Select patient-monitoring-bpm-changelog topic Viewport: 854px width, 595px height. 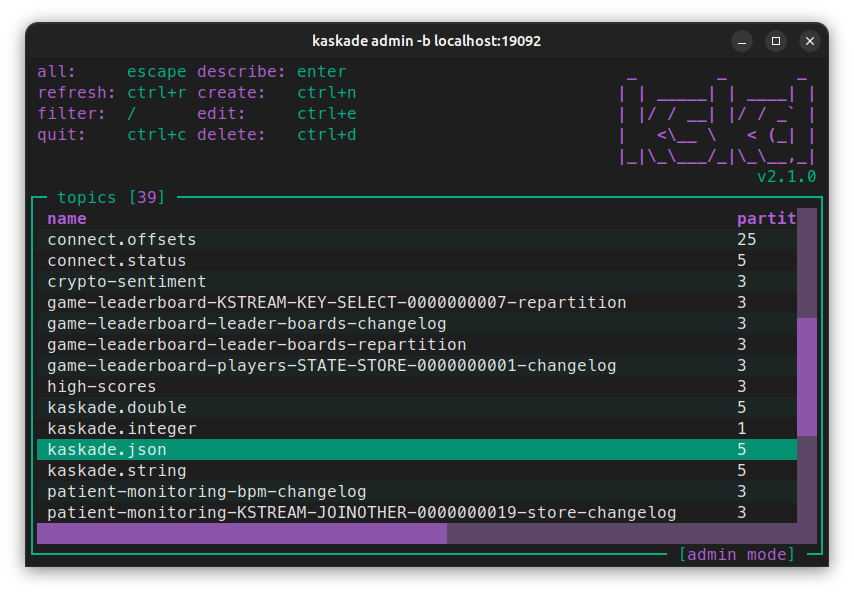(x=417, y=491)
